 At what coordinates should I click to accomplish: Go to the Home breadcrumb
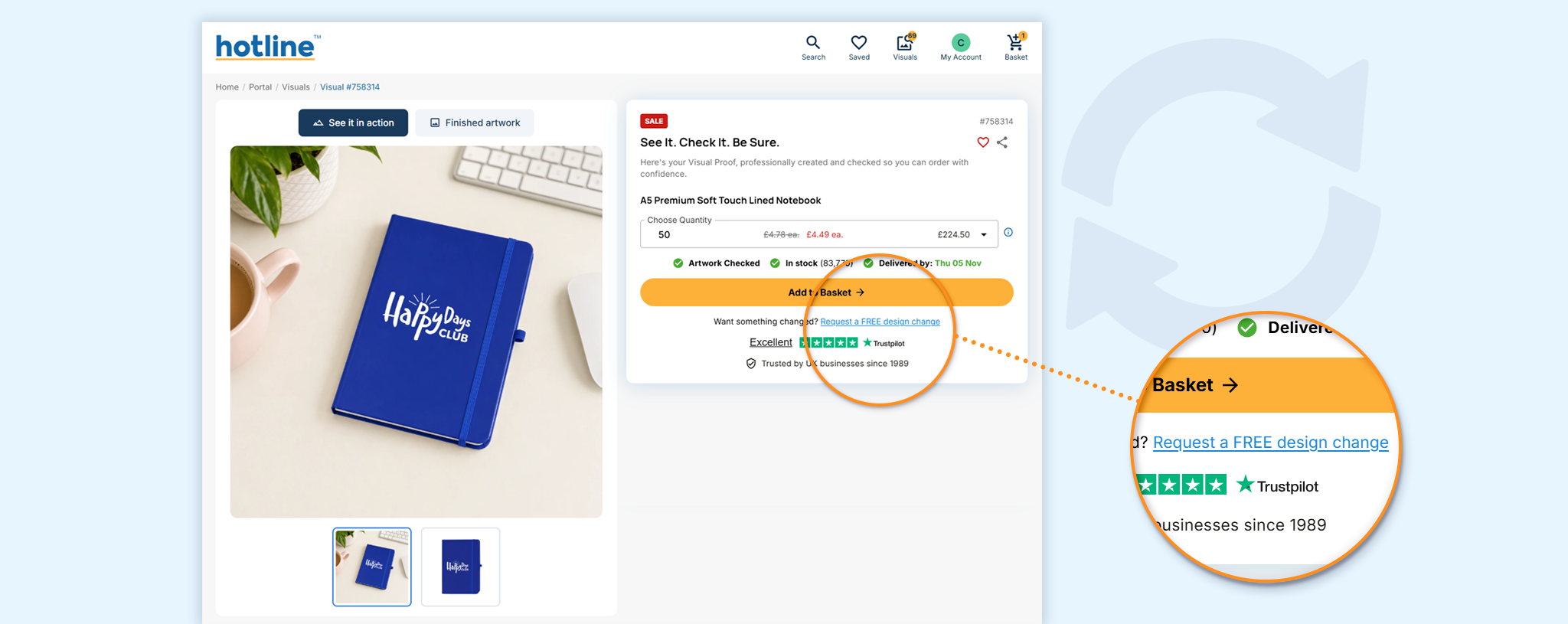(x=227, y=87)
